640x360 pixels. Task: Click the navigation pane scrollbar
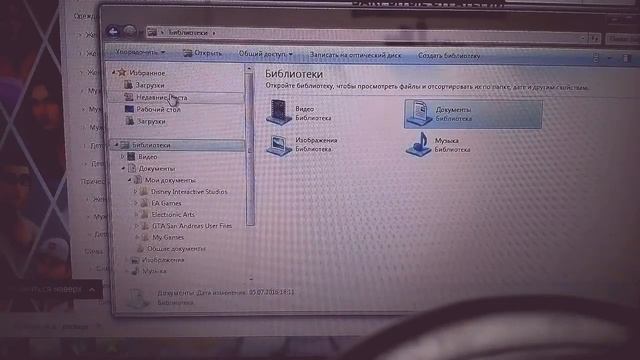pyautogui.click(x=250, y=149)
